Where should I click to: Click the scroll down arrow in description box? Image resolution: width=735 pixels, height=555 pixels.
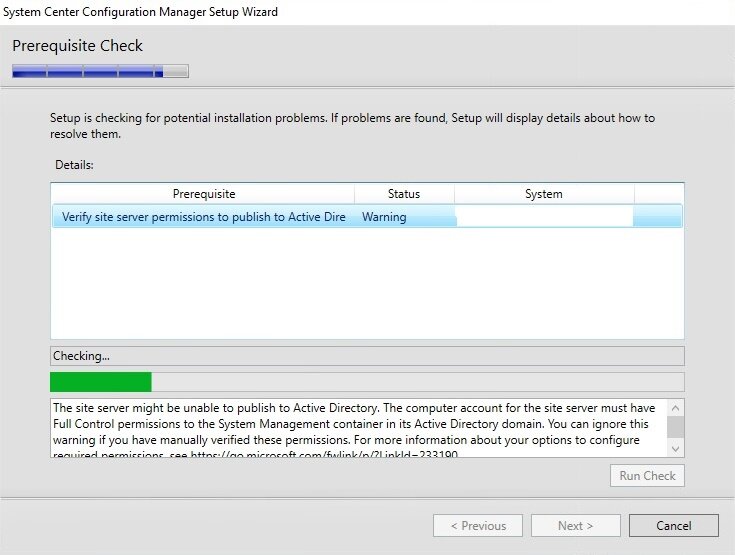pyautogui.click(x=675, y=449)
